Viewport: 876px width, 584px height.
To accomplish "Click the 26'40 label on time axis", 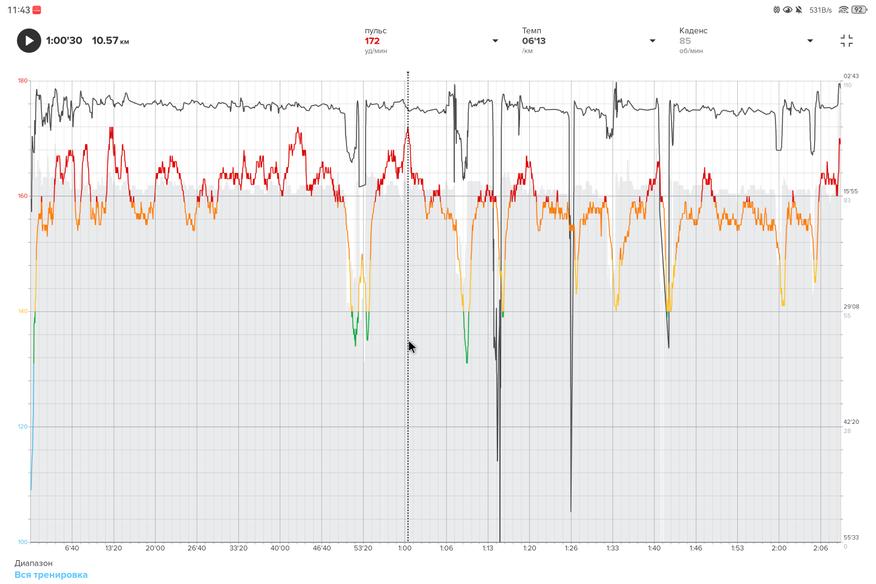I will click(x=197, y=548).
